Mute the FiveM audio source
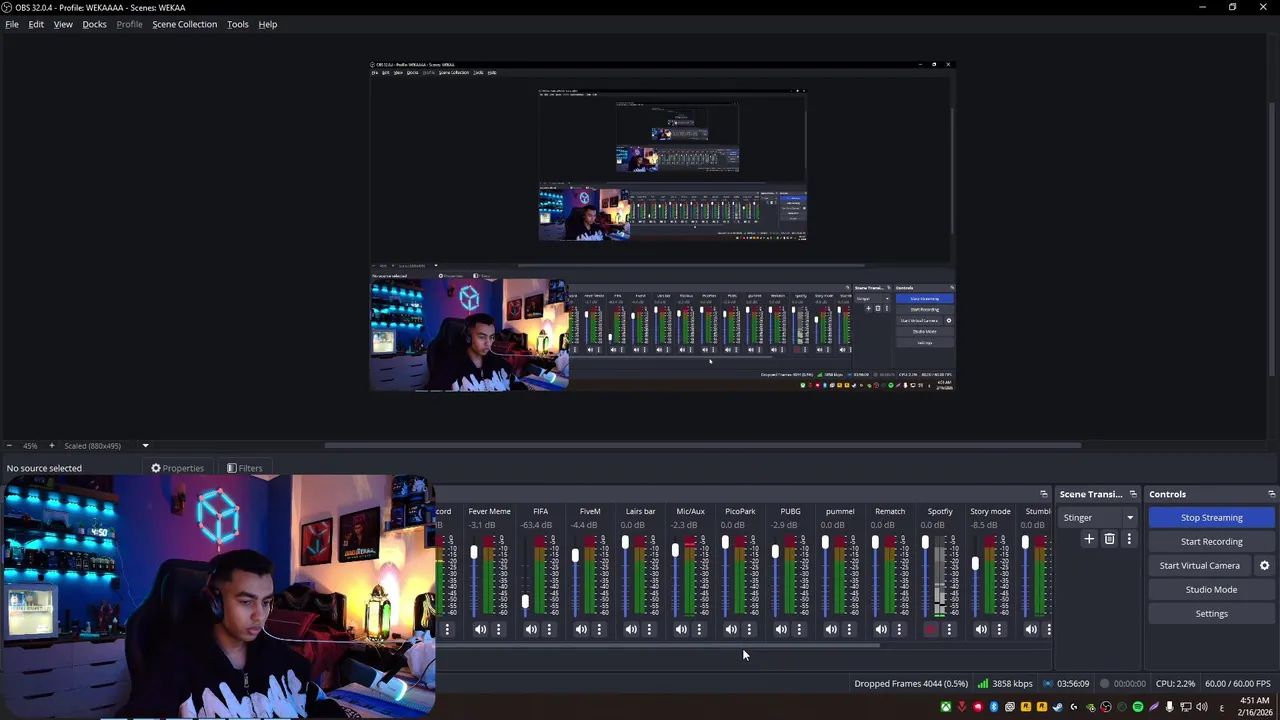This screenshot has width=1280, height=720. [580, 629]
